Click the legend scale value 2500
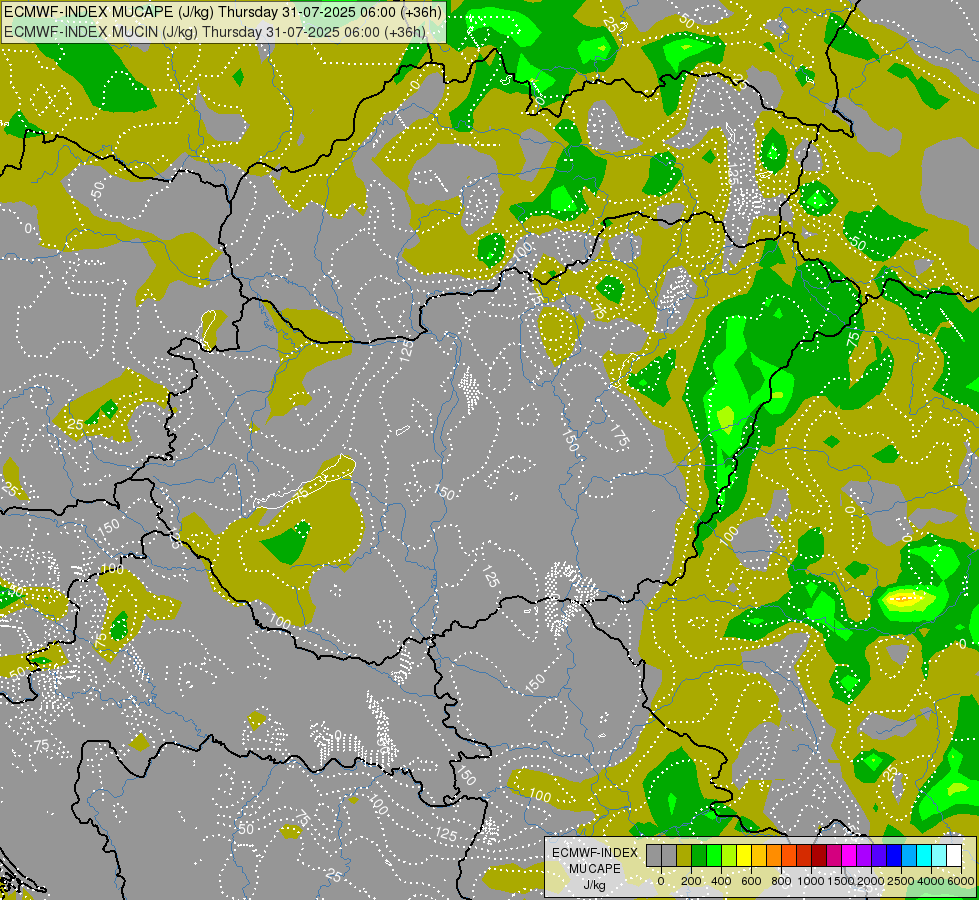The width and height of the screenshot is (979, 900). 901,881
